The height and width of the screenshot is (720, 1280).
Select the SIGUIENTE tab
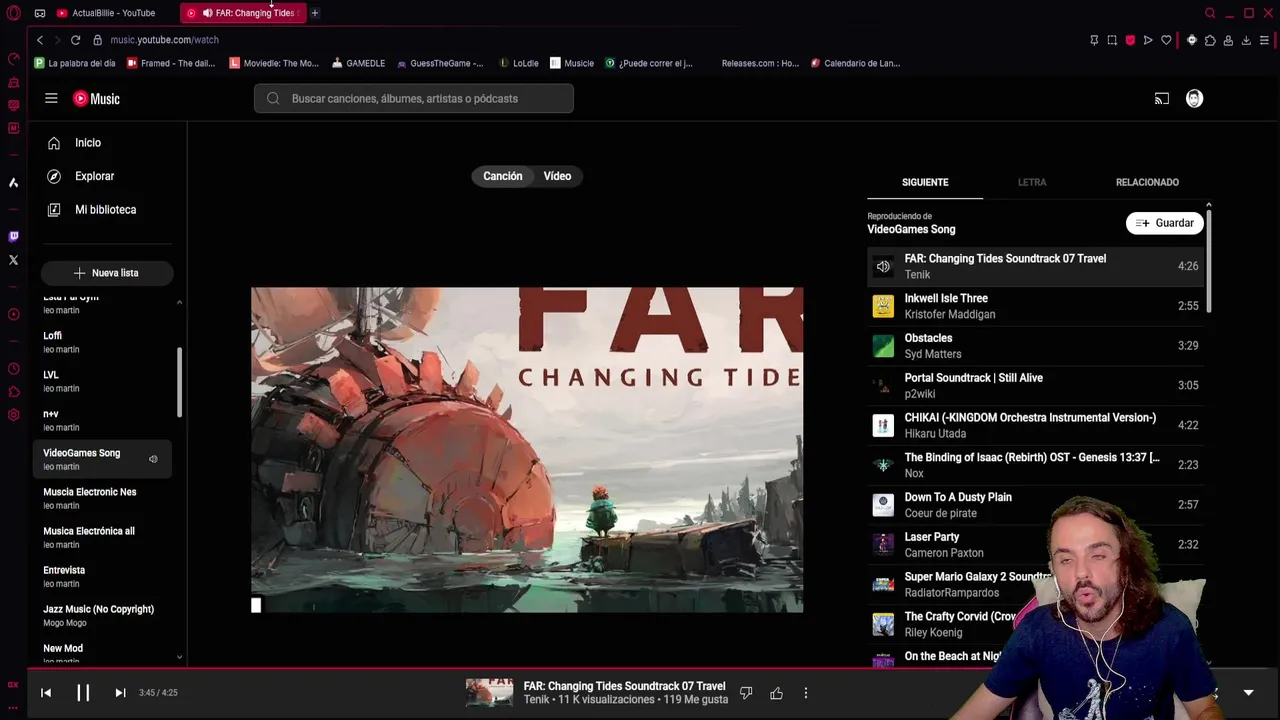[925, 182]
